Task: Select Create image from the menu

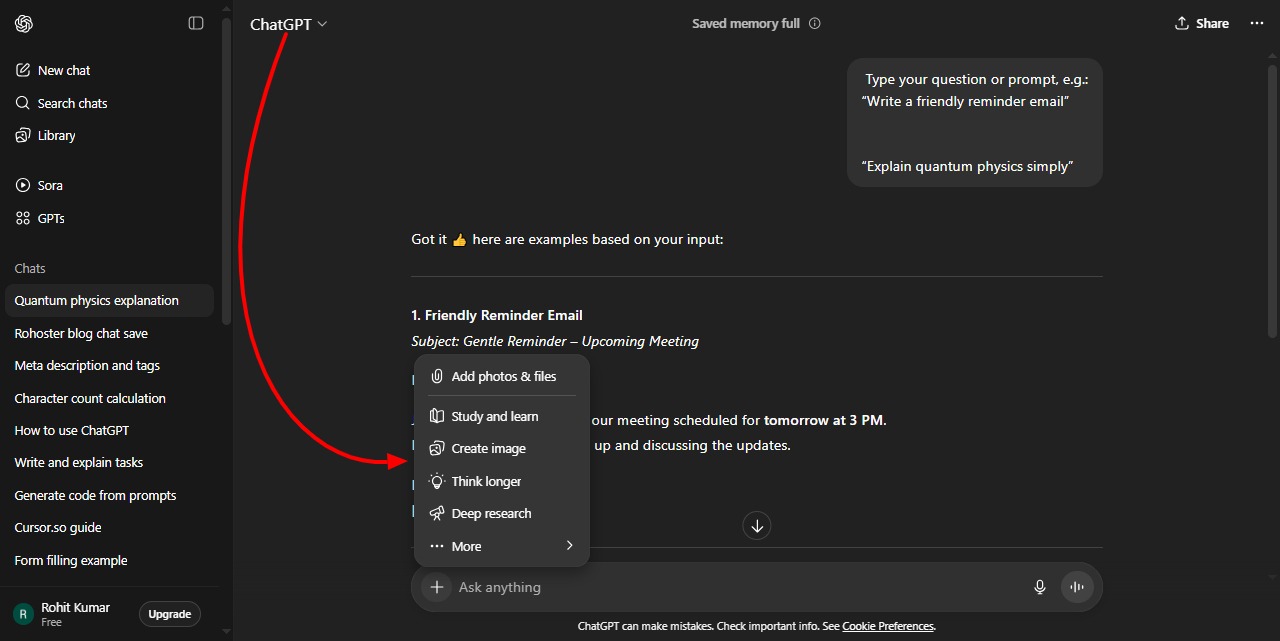Action: point(489,448)
